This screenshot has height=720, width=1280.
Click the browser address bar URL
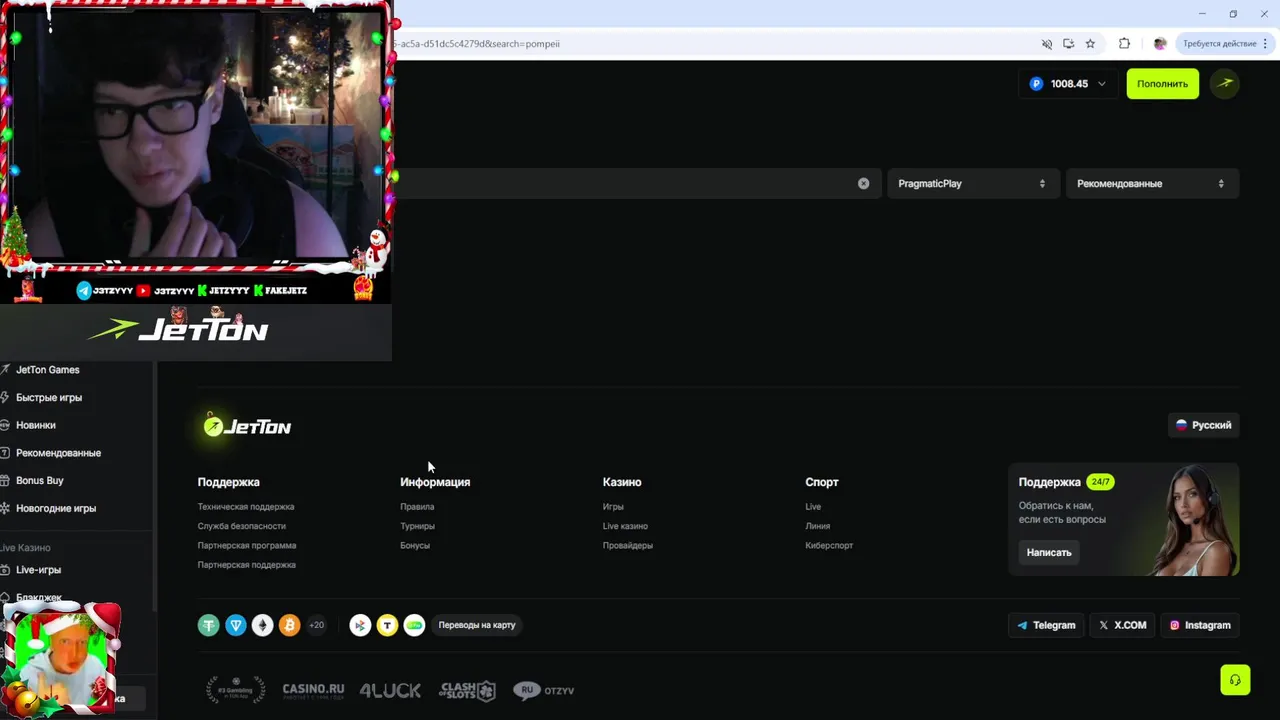point(476,44)
